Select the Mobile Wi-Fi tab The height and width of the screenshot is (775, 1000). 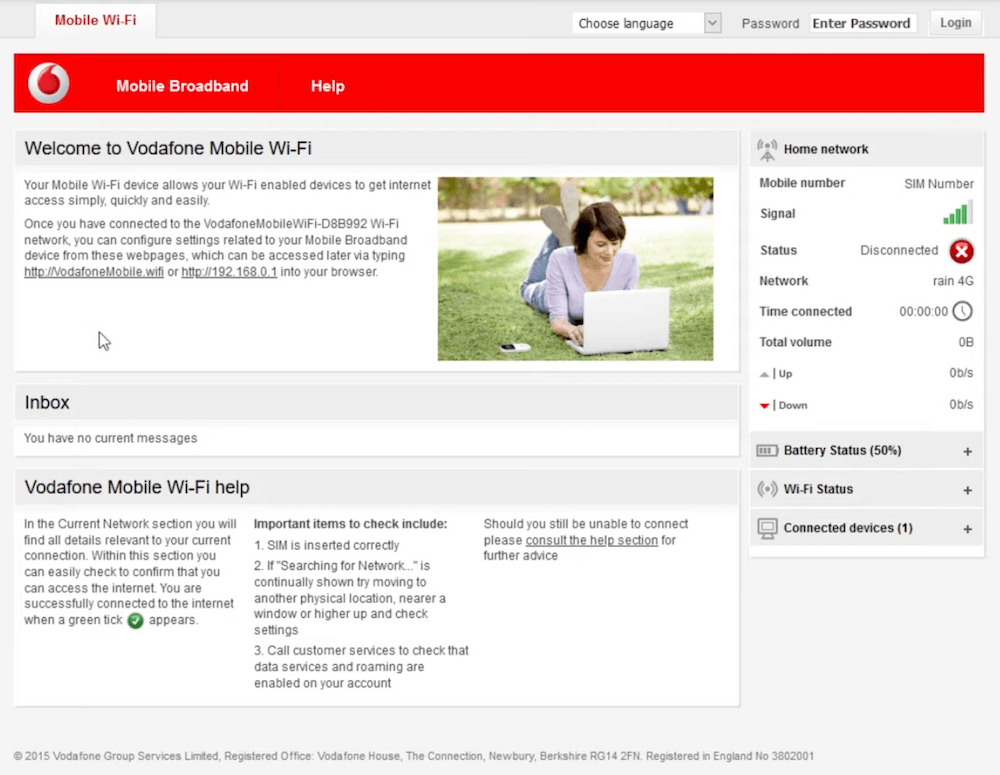[x=95, y=20]
